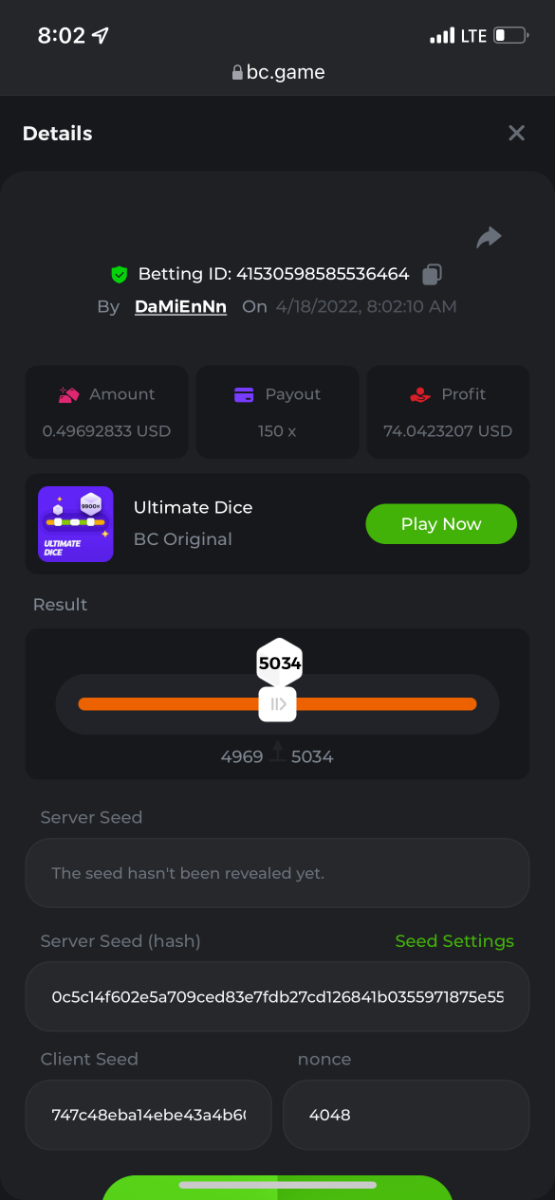Click the Payout card icon
Viewport: 555px width, 1200px height.
click(243, 395)
